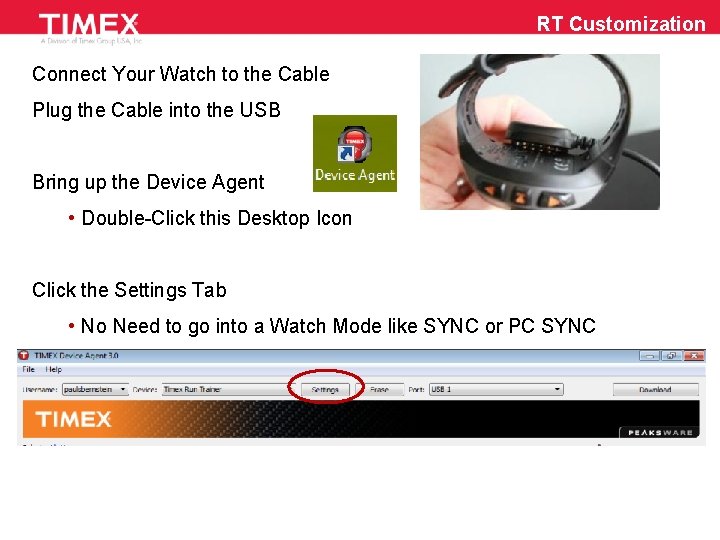
Task: Click the Settings button in Device Agent
Action: (325, 389)
